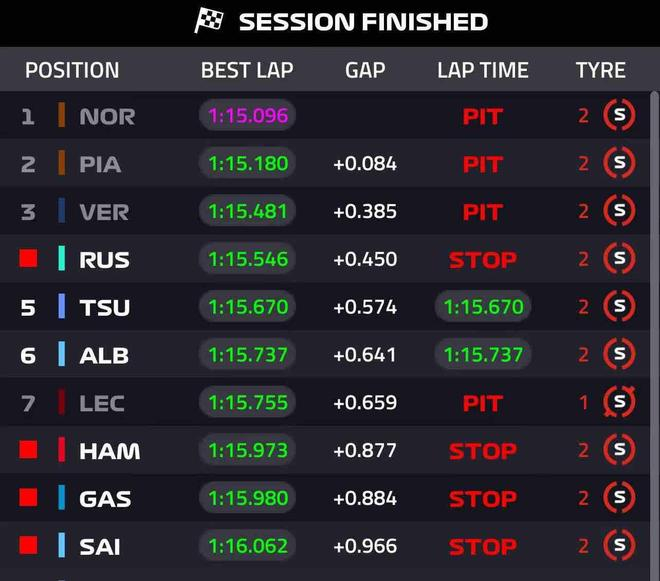This screenshot has width=660, height=581.
Task: Click Norris's purple 1:15.096 best lap
Action: 248,115
